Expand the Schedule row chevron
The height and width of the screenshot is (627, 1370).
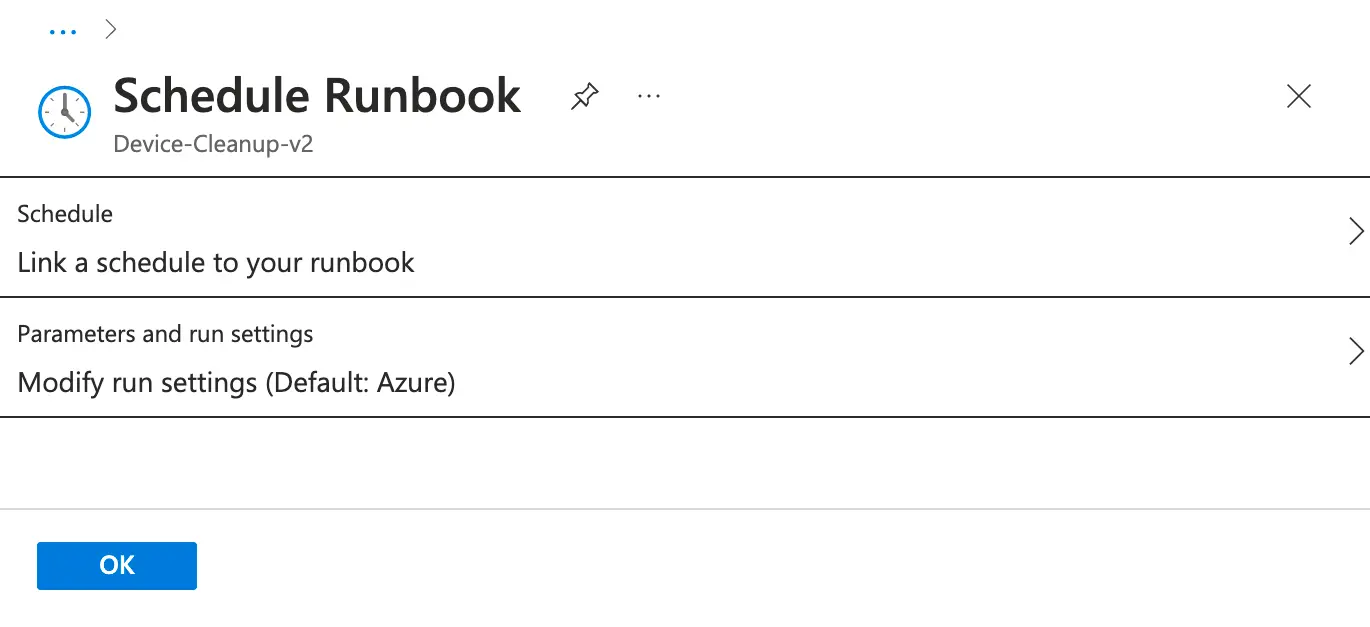pos(1356,232)
